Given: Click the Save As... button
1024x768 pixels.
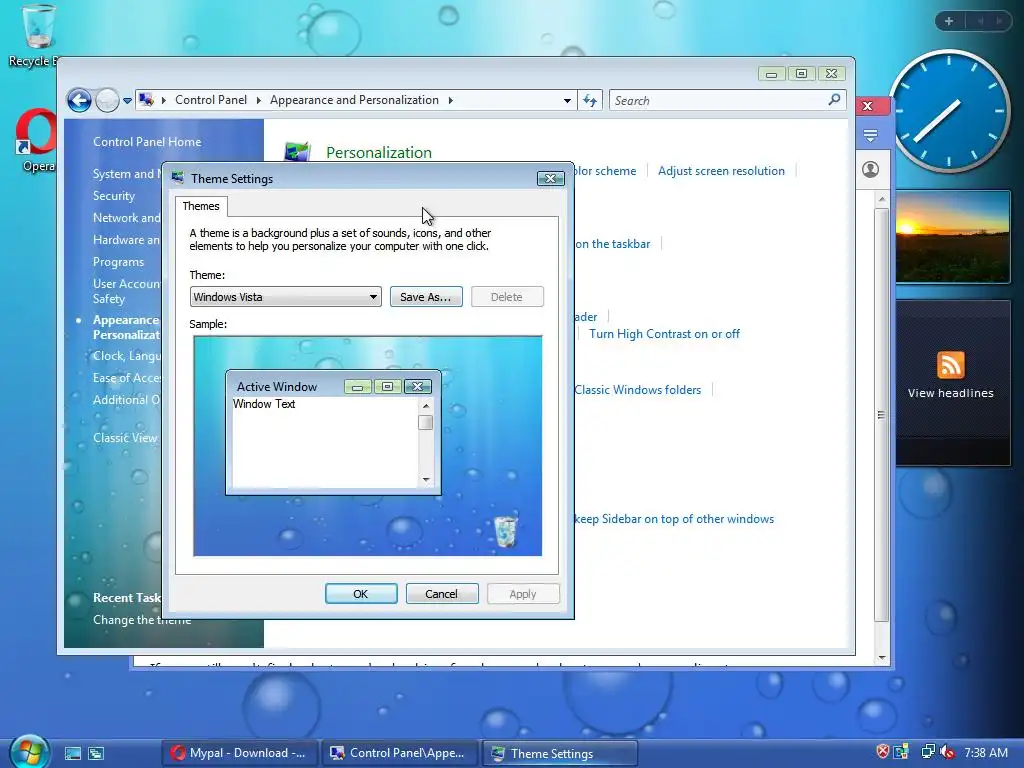Looking at the screenshot, I should pyautogui.click(x=426, y=297).
